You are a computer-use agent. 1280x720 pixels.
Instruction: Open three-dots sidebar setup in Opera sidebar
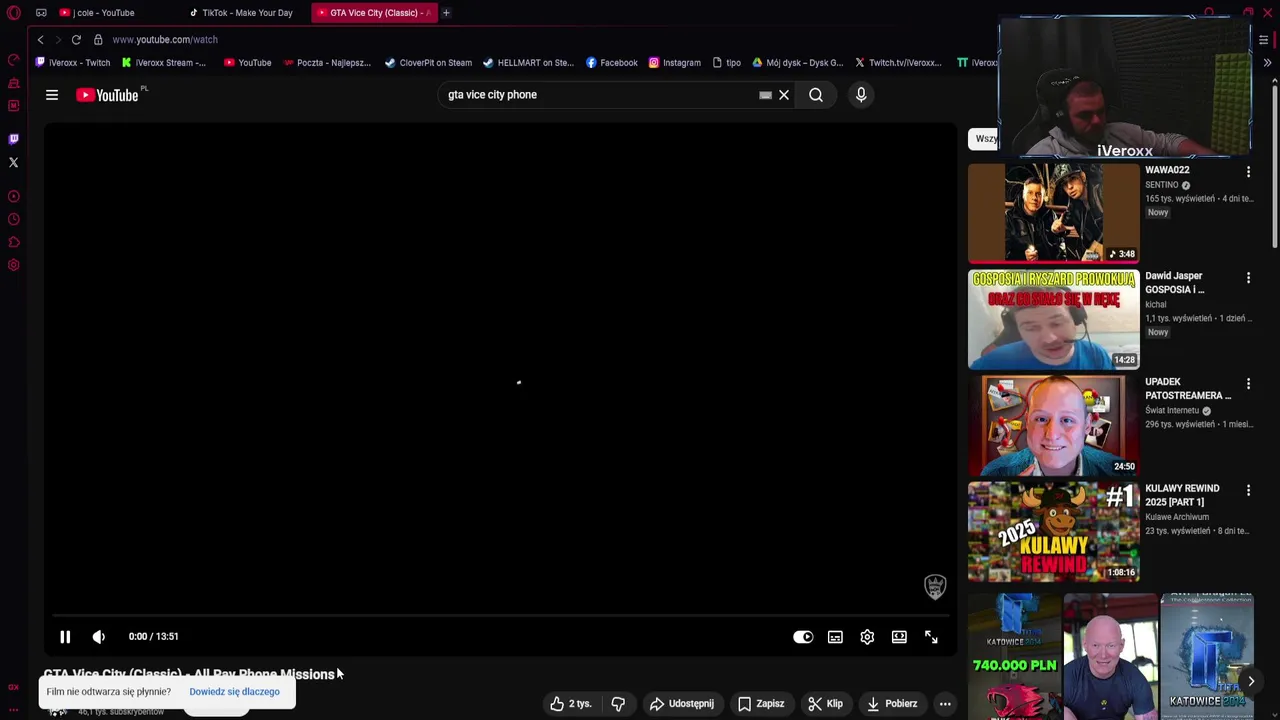click(x=14, y=709)
